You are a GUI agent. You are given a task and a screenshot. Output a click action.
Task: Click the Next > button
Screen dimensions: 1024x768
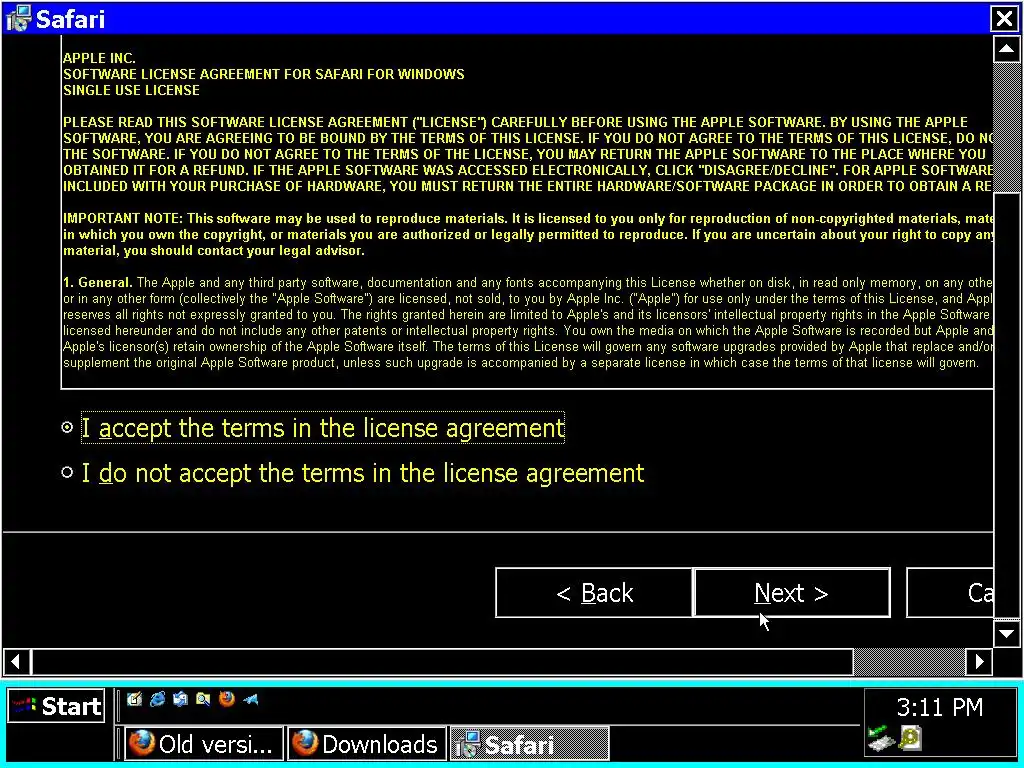point(792,593)
